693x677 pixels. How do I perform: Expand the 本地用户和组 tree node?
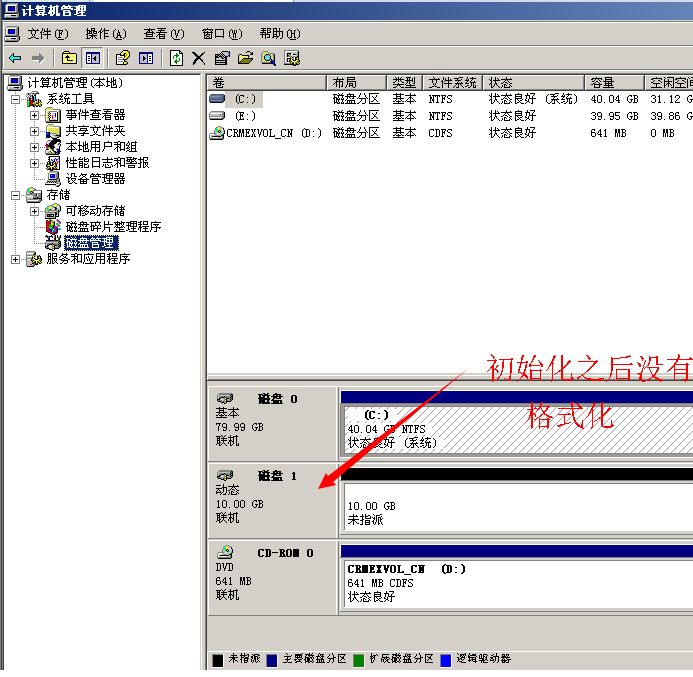[x=34, y=147]
